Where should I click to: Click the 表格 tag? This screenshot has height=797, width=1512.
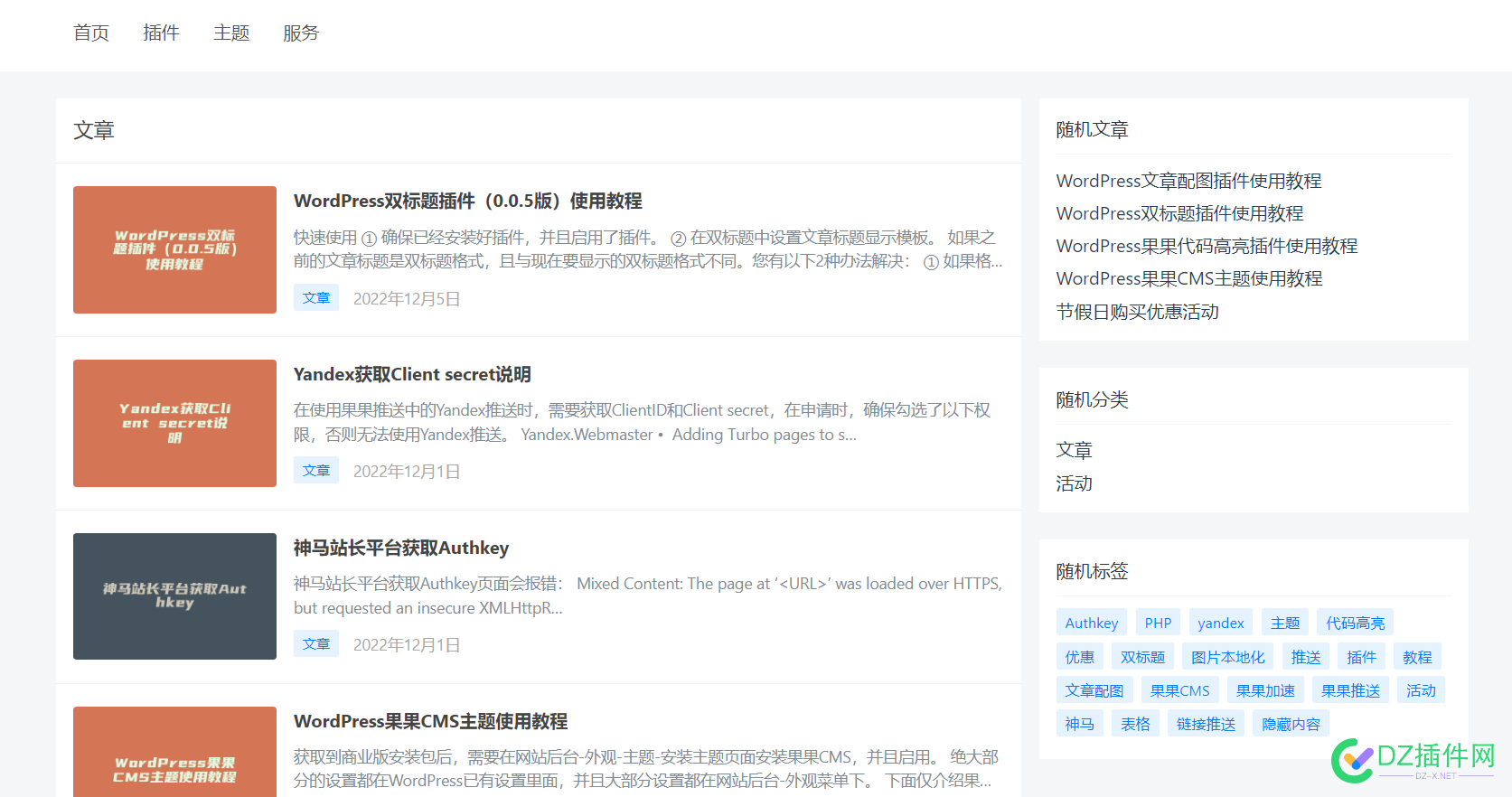(x=1135, y=724)
